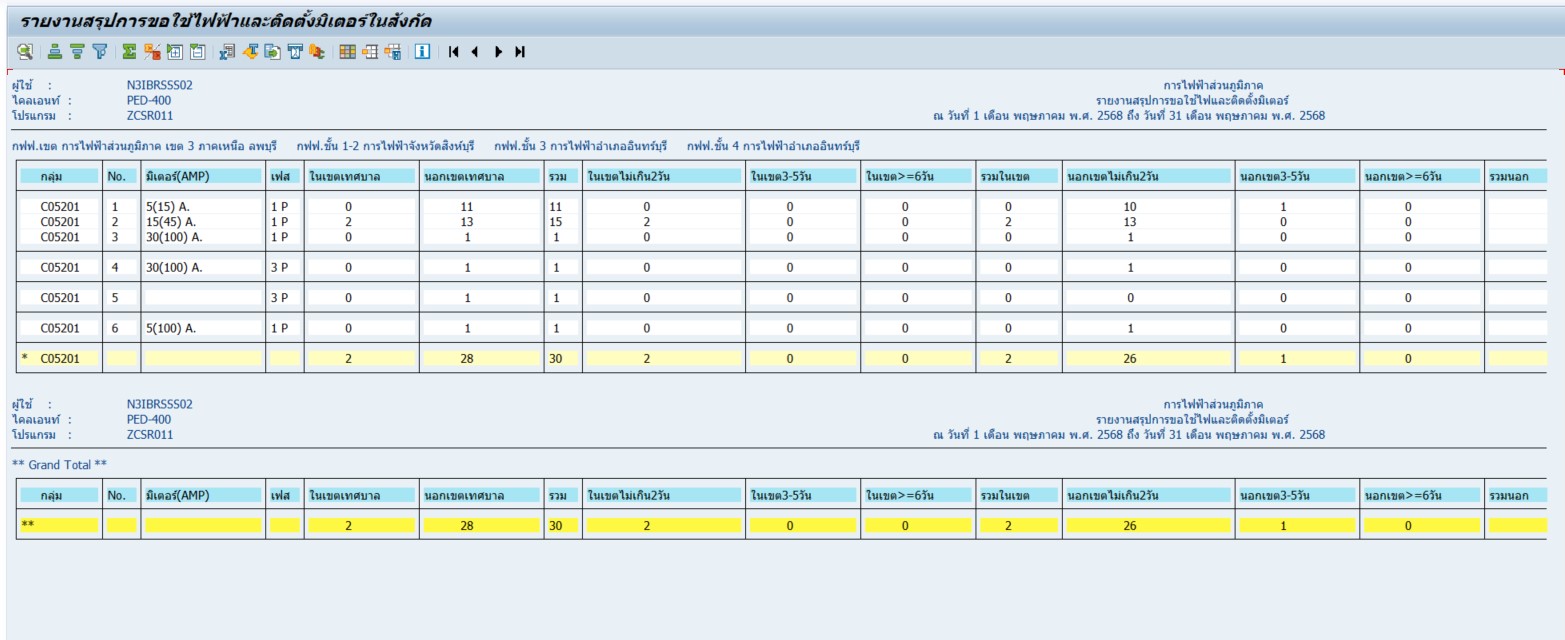Viewport: 1565px width, 640px height.
Task: Click C05201 group cell in row 6
Action: pos(59,327)
